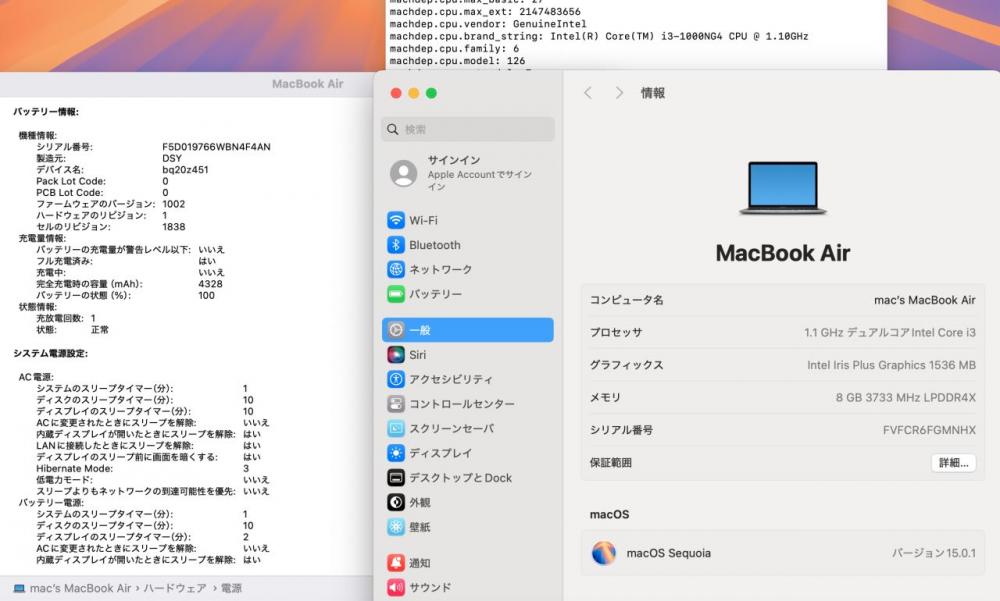The width and height of the screenshot is (1000, 601).
Task: Click the バージョン15.0.1 text
Action: click(x=934, y=553)
